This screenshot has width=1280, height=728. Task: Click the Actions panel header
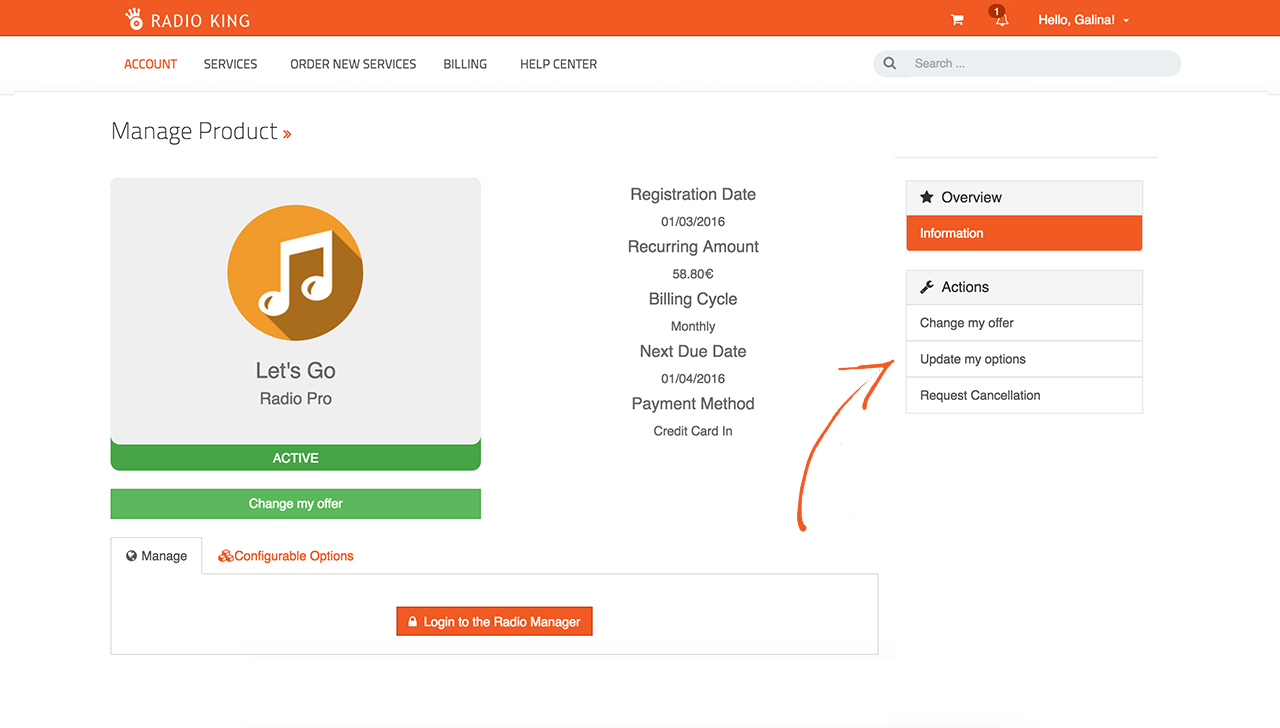(1024, 287)
